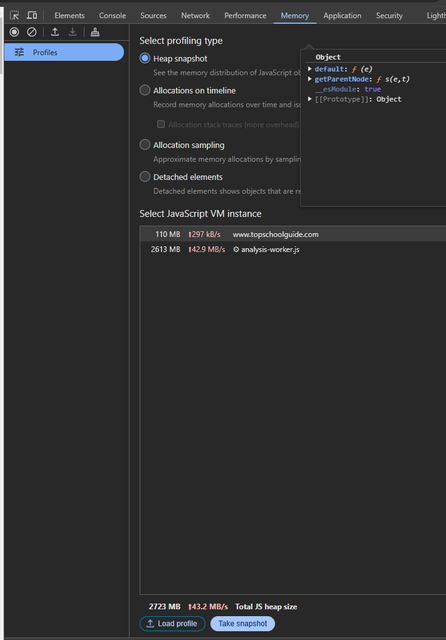Screen dimensions: 446x640
Task: Select the Allocation sampling radio button
Action: (x=145, y=144)
